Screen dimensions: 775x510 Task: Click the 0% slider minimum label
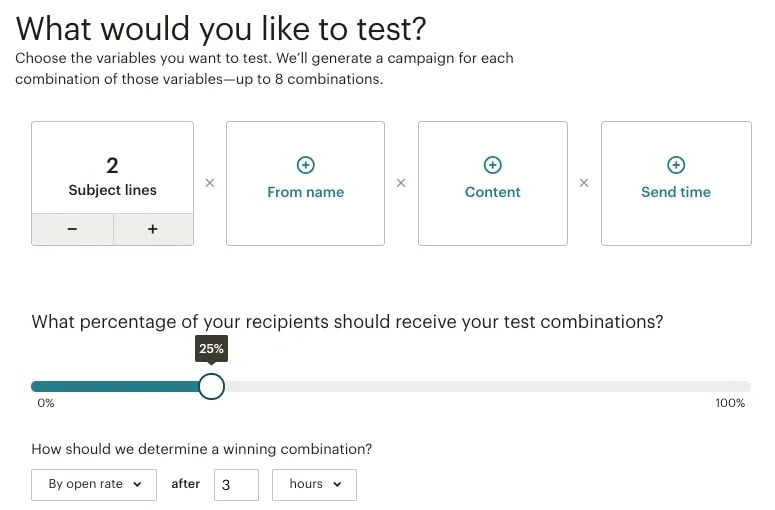tap(46, 404)
